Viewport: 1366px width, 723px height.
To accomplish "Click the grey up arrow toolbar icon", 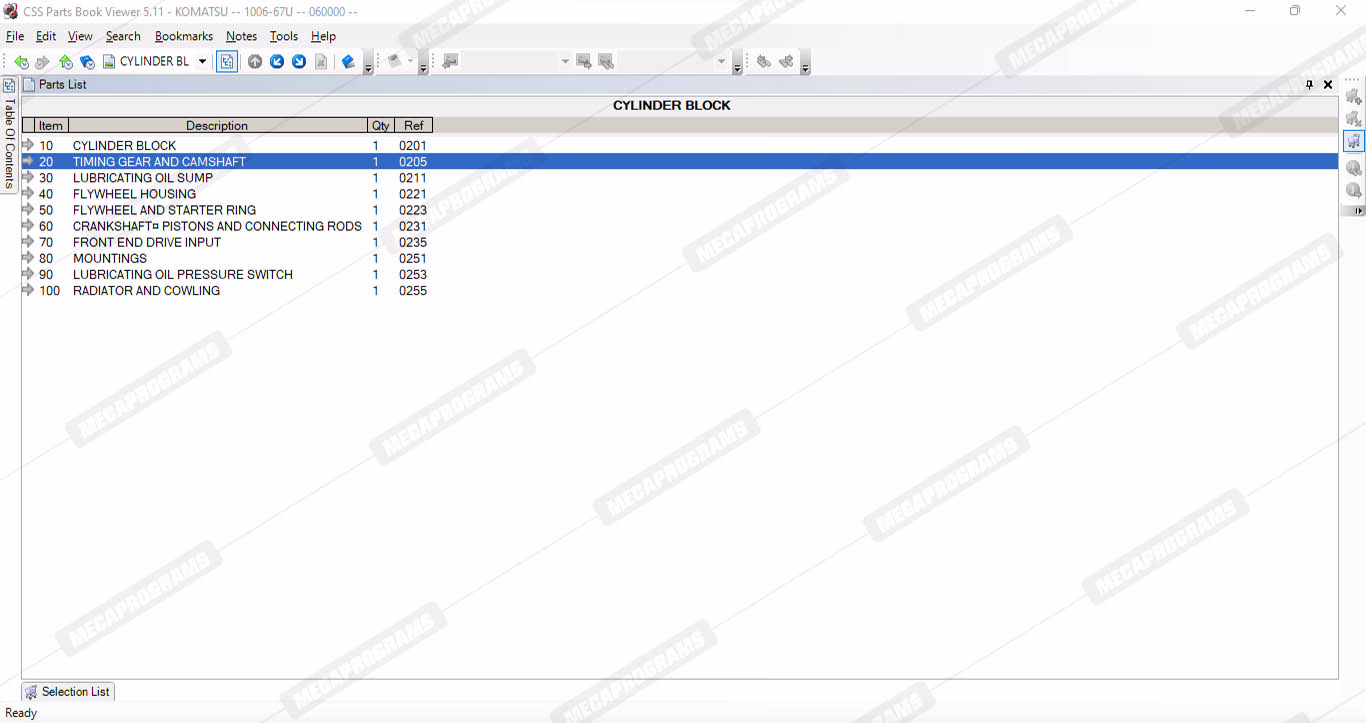I will click(x=255, y=62).
